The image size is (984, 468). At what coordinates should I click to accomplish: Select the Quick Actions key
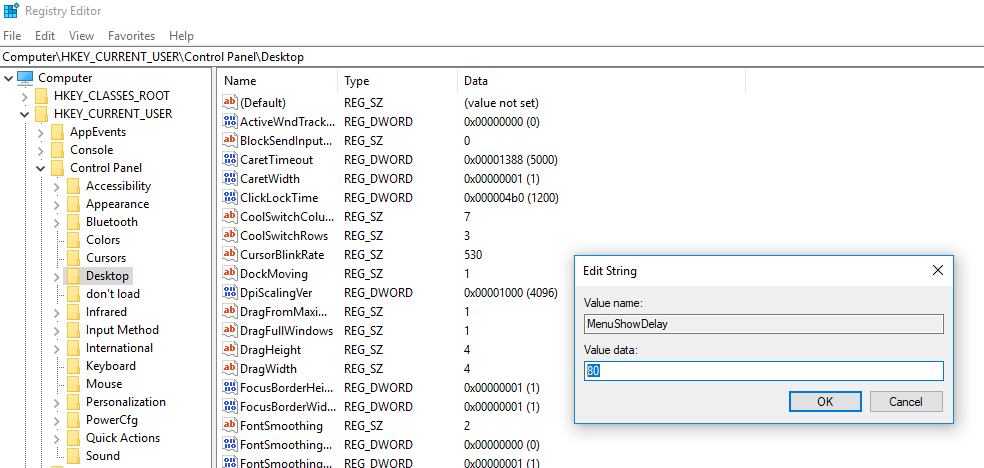point(123,438)
